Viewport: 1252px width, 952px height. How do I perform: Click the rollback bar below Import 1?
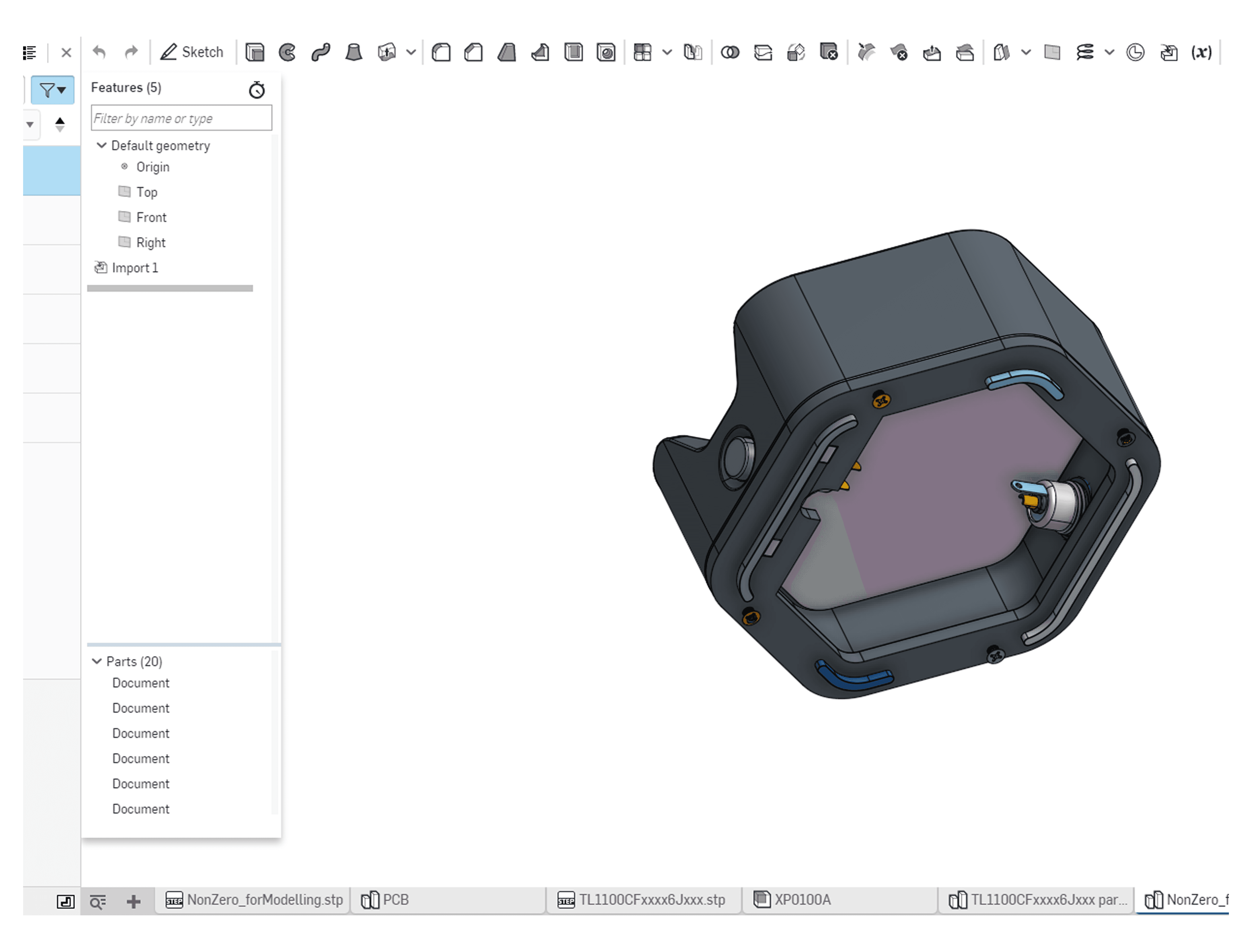point(170,288)
